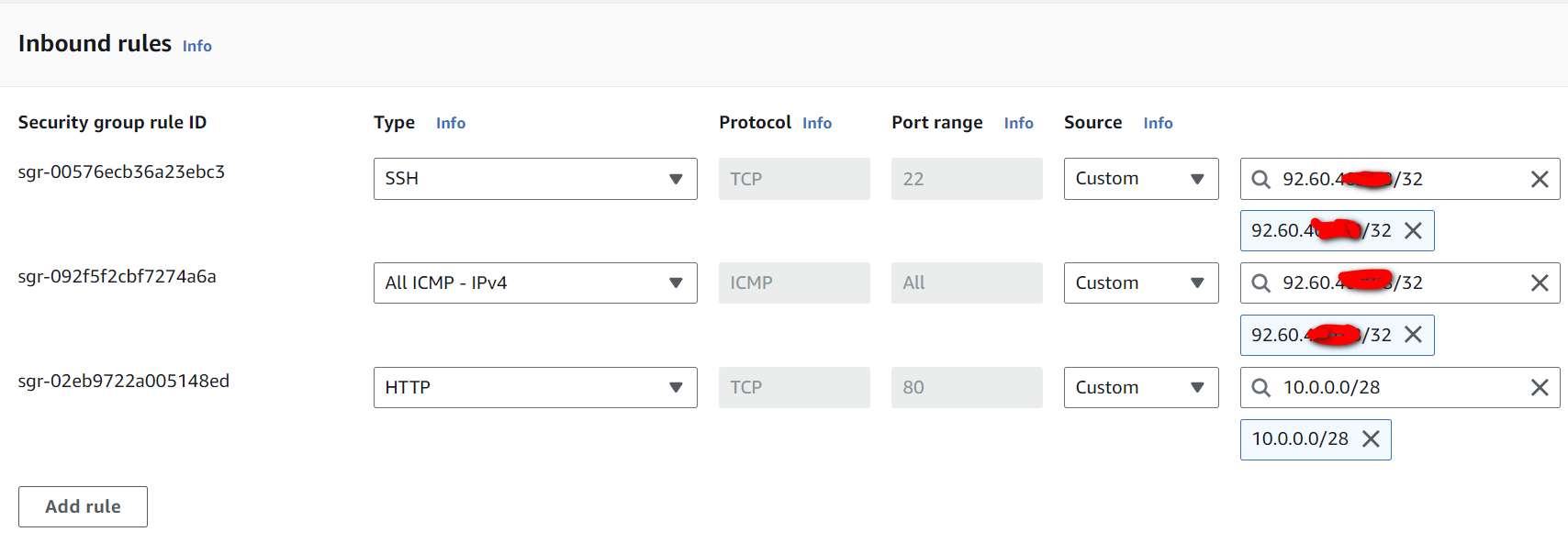Click the search icon in HTTP source field
The width and height of the screenshot is (1568, 543).
click(x=1261, y=388)
